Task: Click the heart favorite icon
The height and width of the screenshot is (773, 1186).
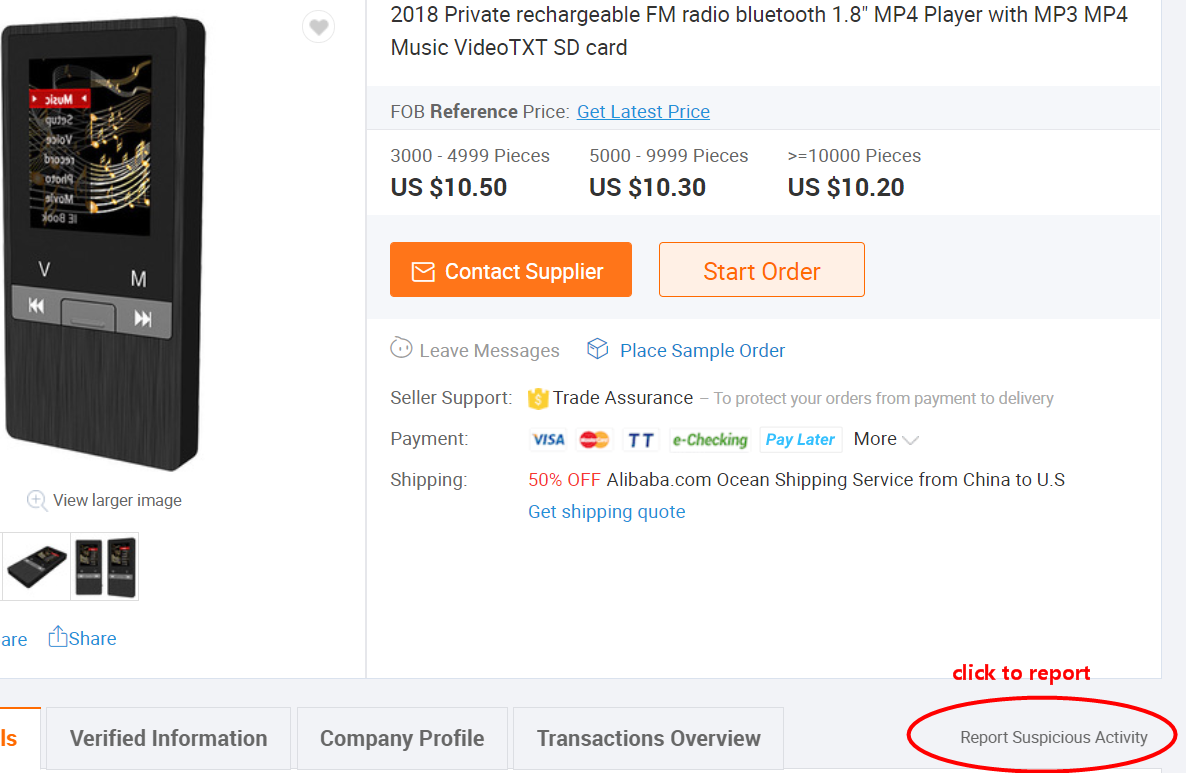Action: point(318,27)
